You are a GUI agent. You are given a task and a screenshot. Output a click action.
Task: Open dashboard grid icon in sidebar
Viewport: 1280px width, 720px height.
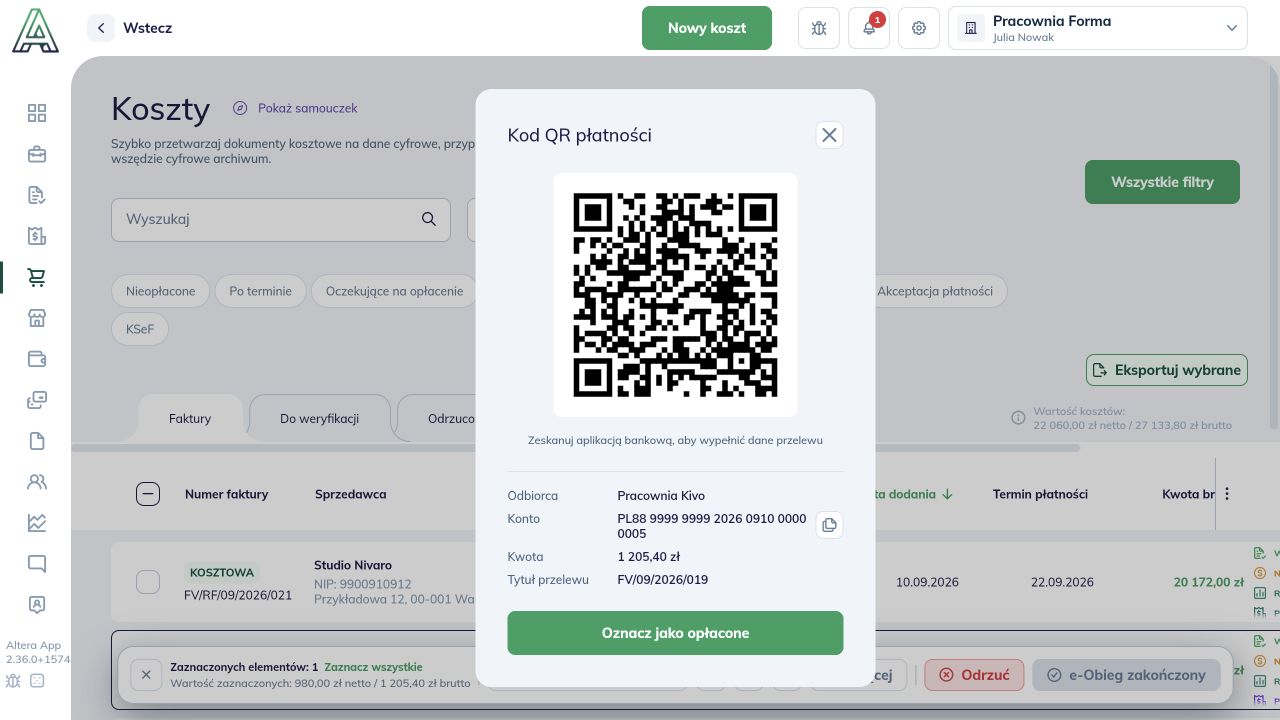37,113
